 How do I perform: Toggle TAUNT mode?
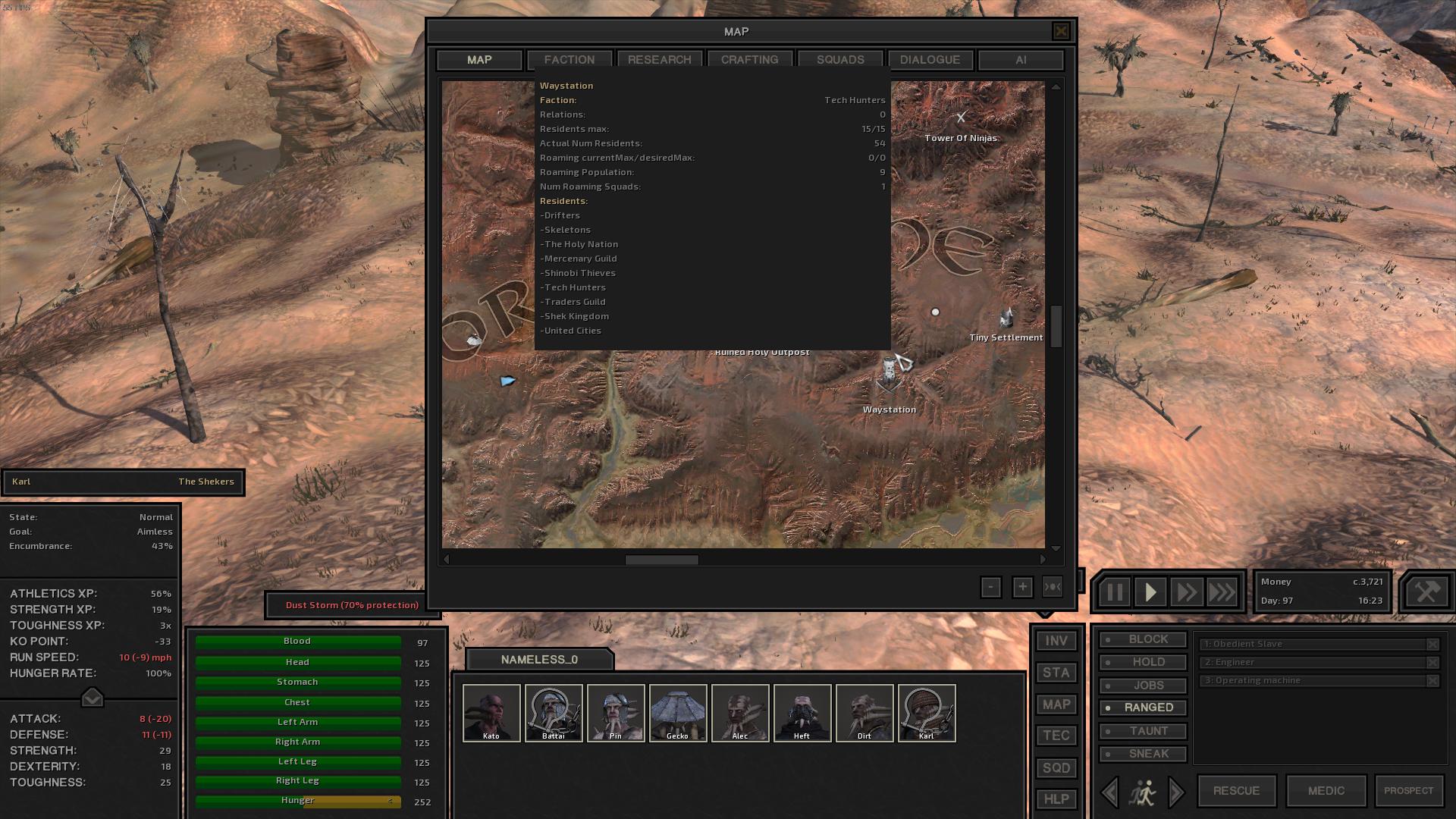point(1143,731)
